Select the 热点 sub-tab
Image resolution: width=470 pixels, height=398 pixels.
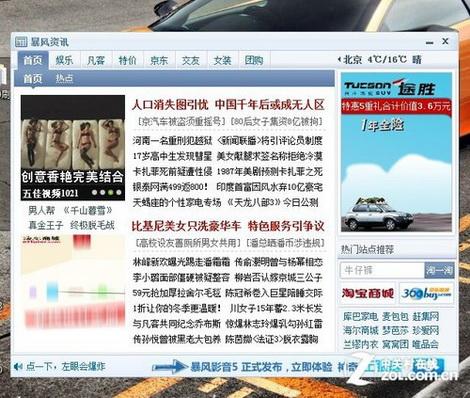[64, 78]
